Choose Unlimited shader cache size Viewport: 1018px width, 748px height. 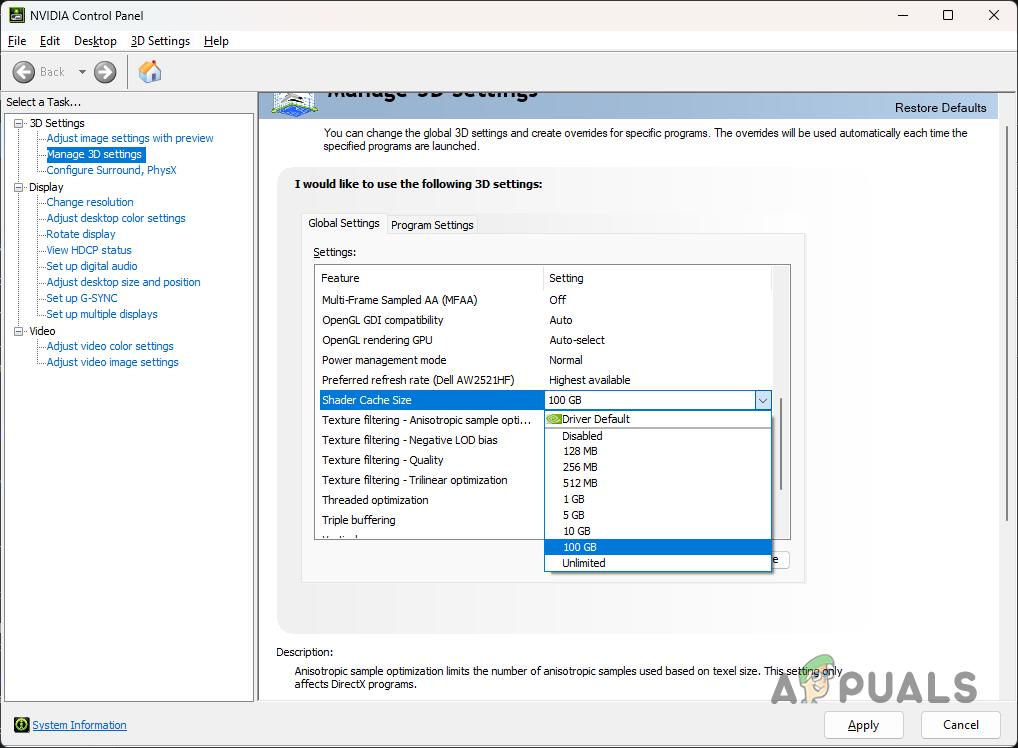click(x=583, y=562)
